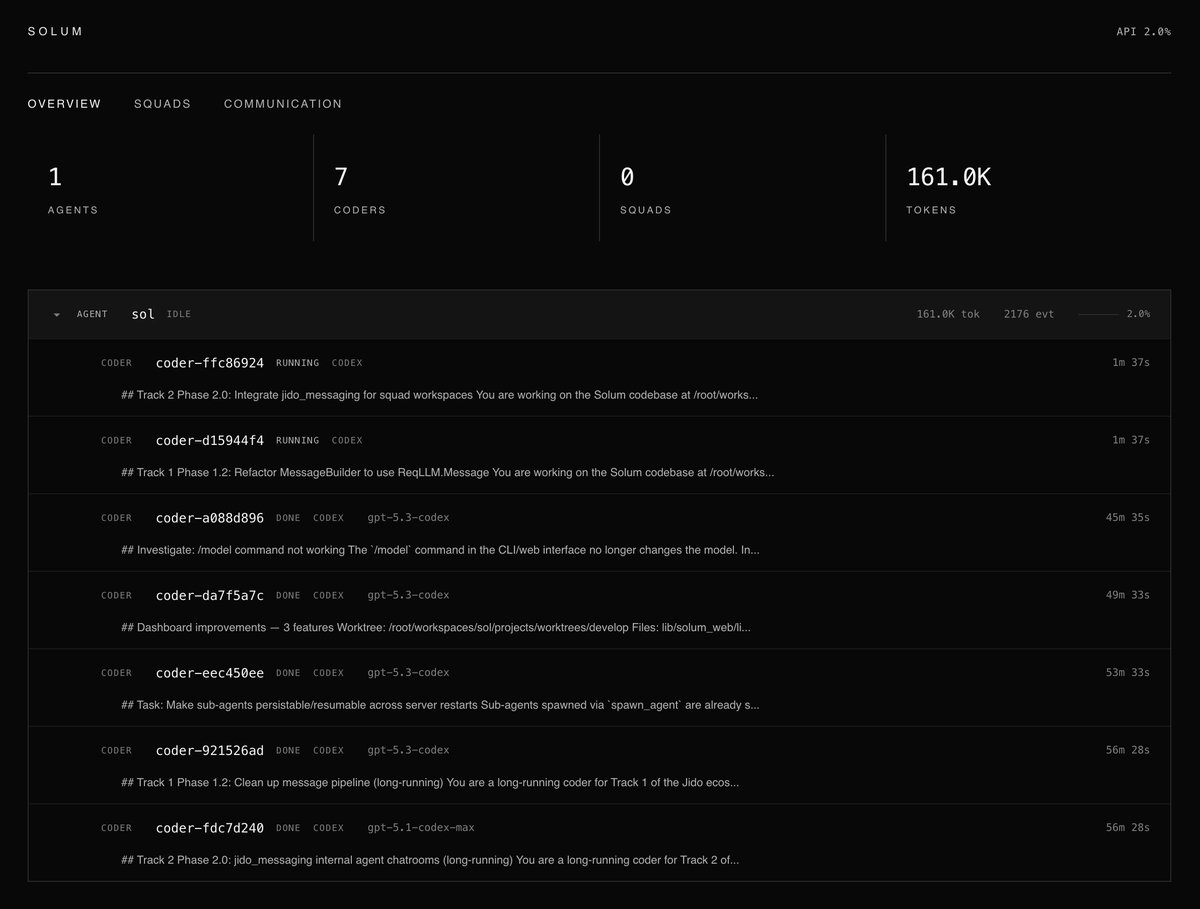This screenshot has height=909, width=1200.
Task: Click the API 2.0% indicator
Action: (1143, 32)
